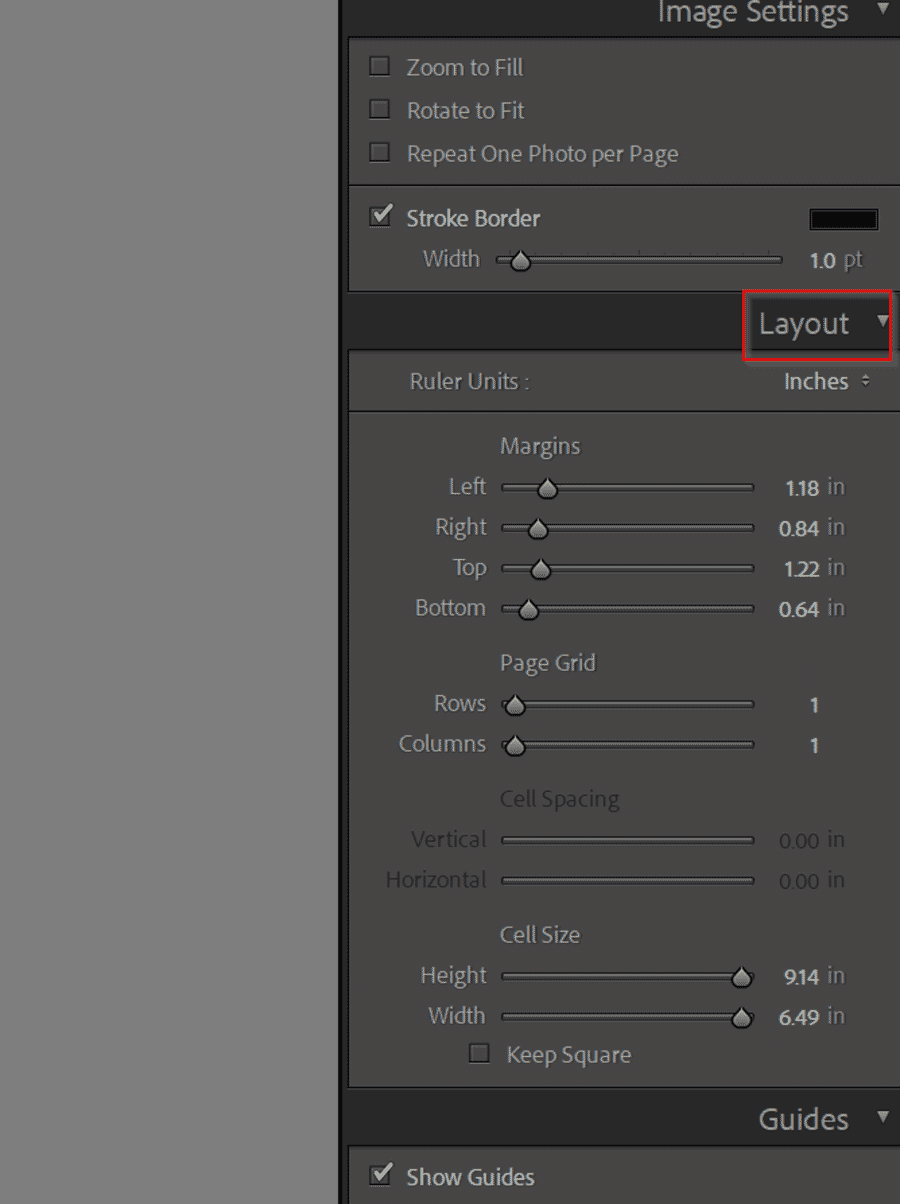The image size is (900, 1204).
Task: Click the Guides panel header label
Action: [803, 1119]
